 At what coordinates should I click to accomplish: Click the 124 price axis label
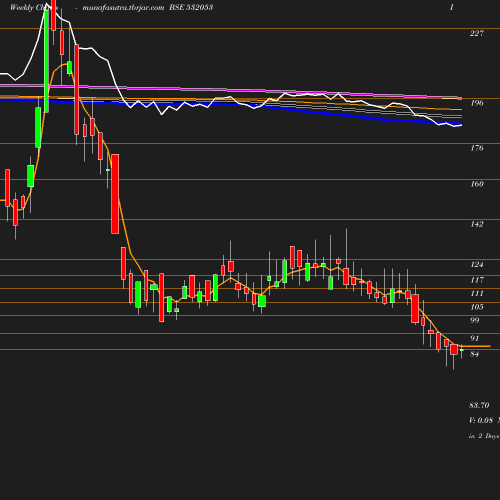pos(477,265)
